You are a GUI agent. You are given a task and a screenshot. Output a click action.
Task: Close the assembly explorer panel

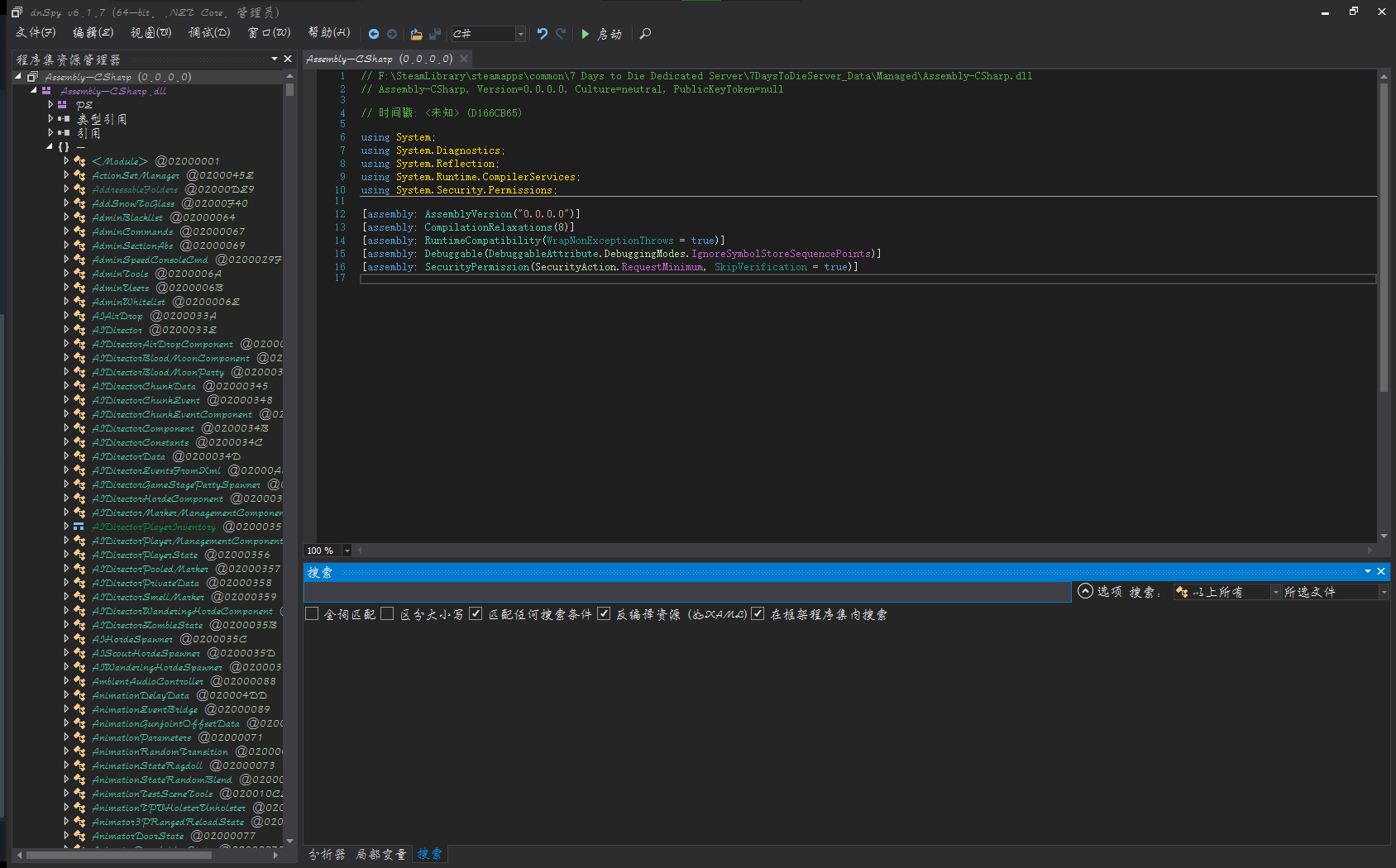(288, 59)
